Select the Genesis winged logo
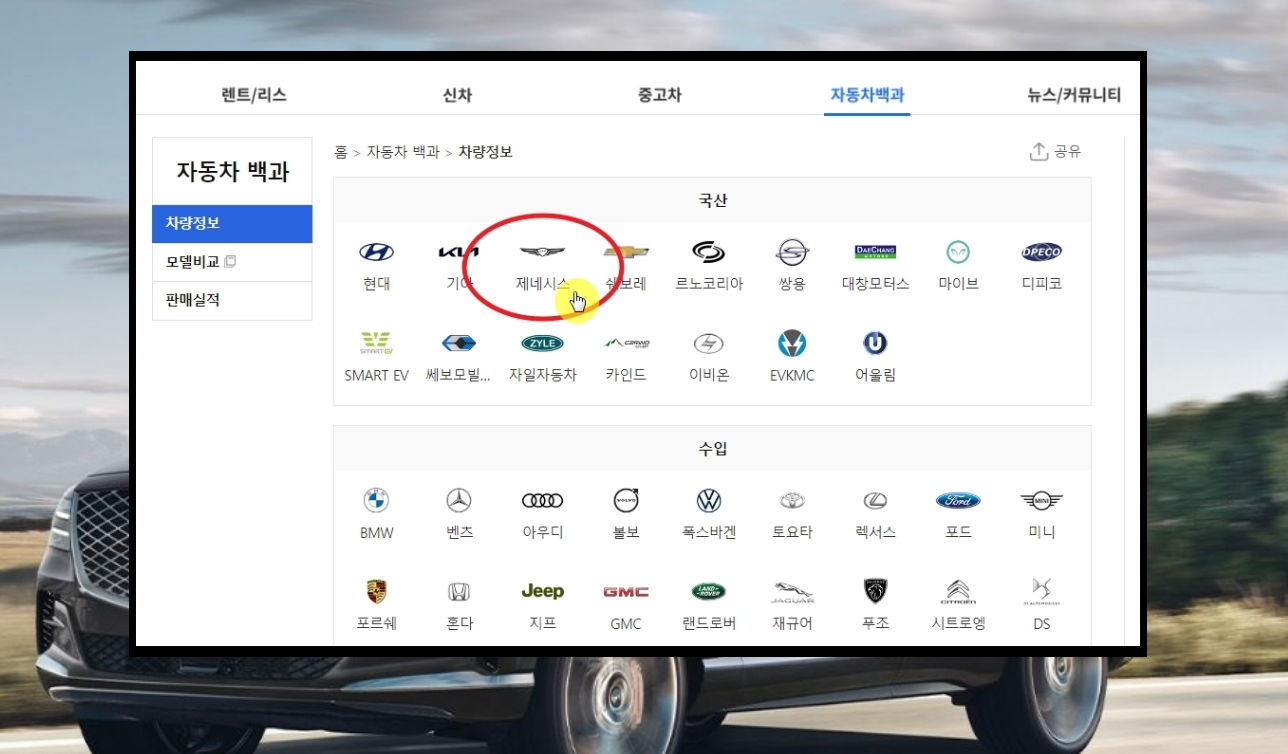 (542, 252)
